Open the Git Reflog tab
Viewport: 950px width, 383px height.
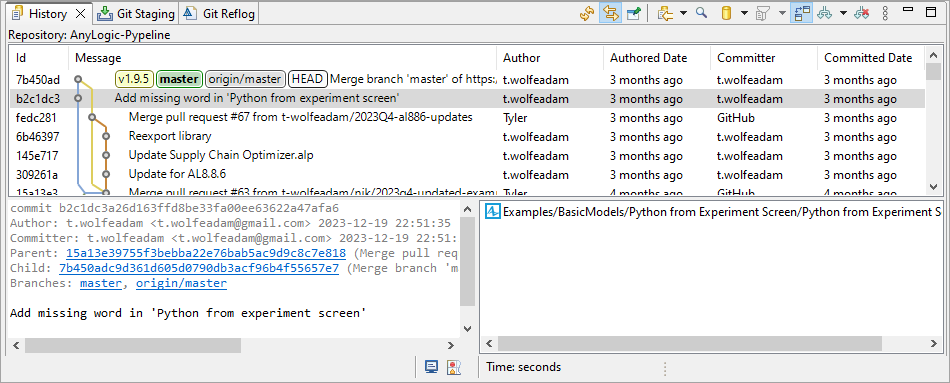click(x=220, y=13)
